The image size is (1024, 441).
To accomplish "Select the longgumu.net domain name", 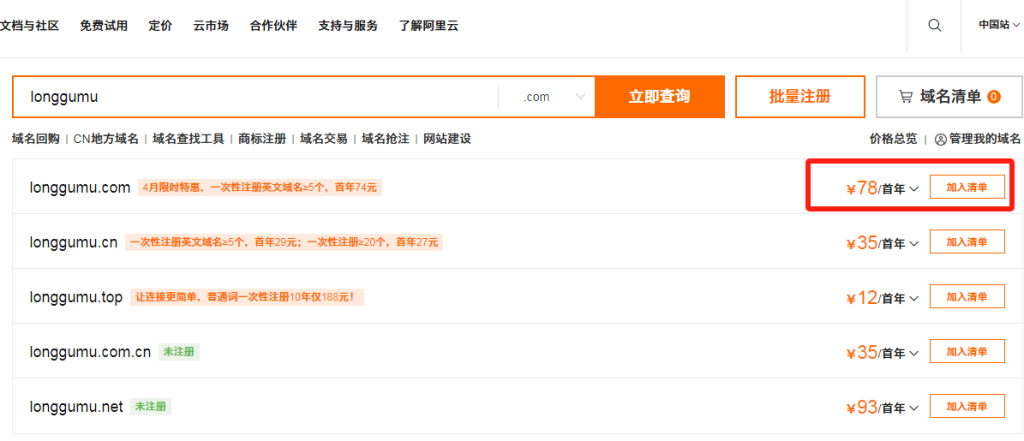I will click(x=76, y=407).
